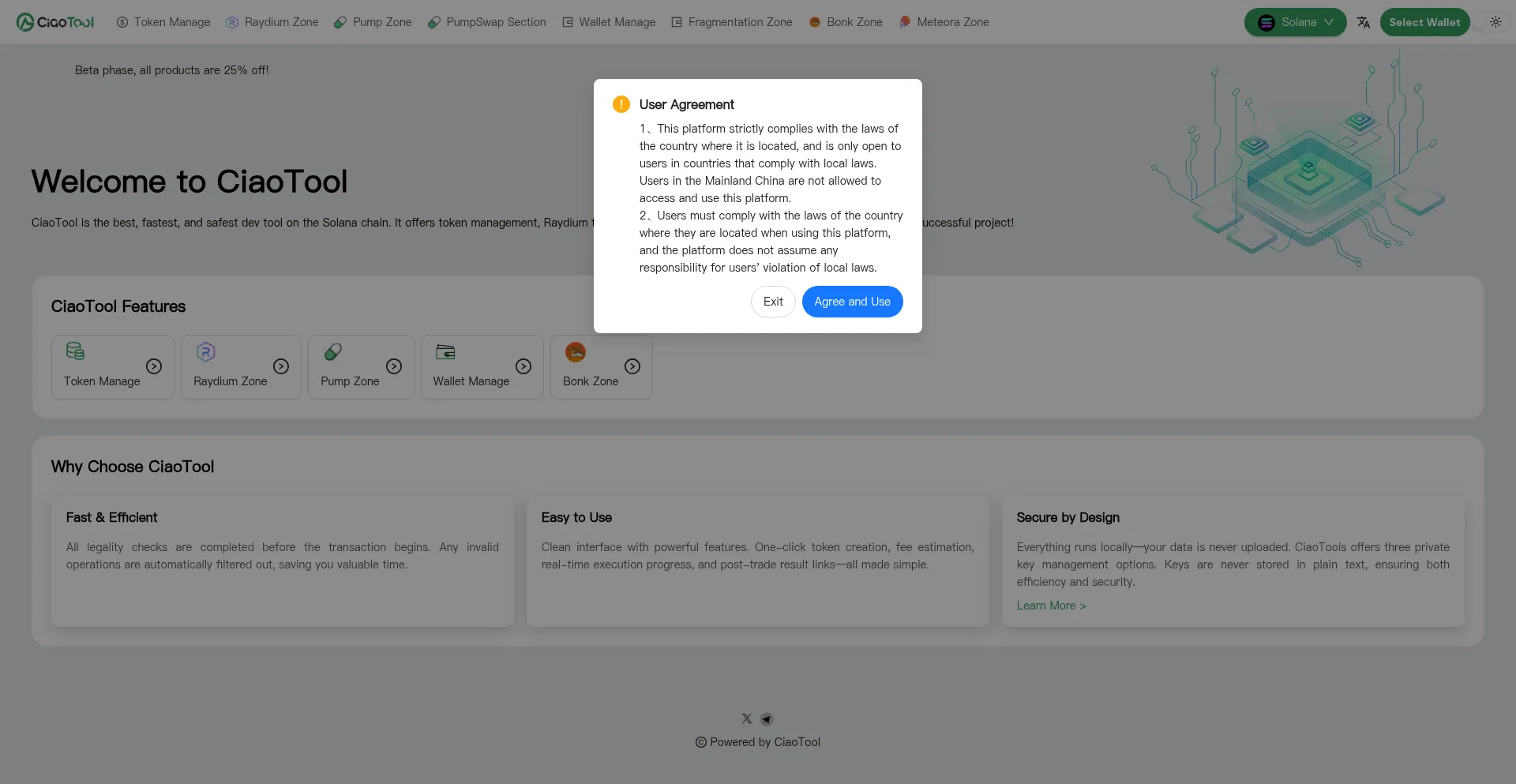Click the Raydium Zone card hexagon icon
1516x784 pixels.
pos(206,351)
